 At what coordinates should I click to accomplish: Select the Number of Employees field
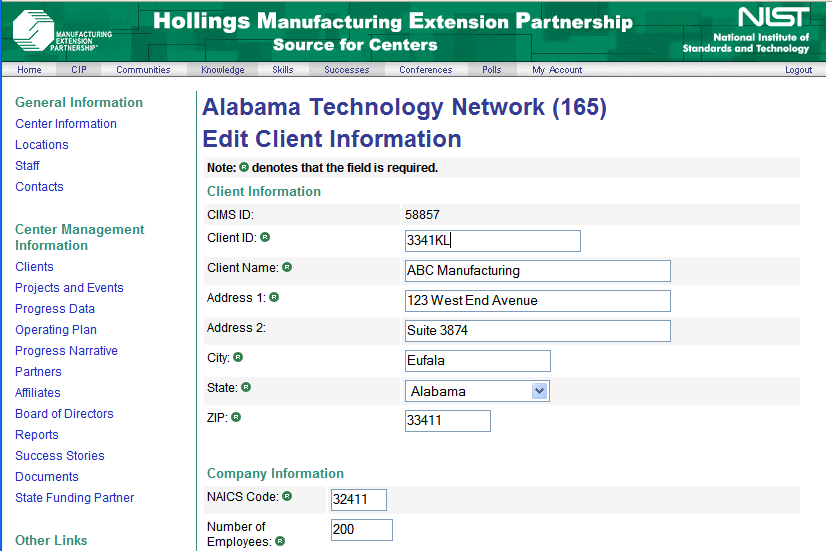[361, 530]
